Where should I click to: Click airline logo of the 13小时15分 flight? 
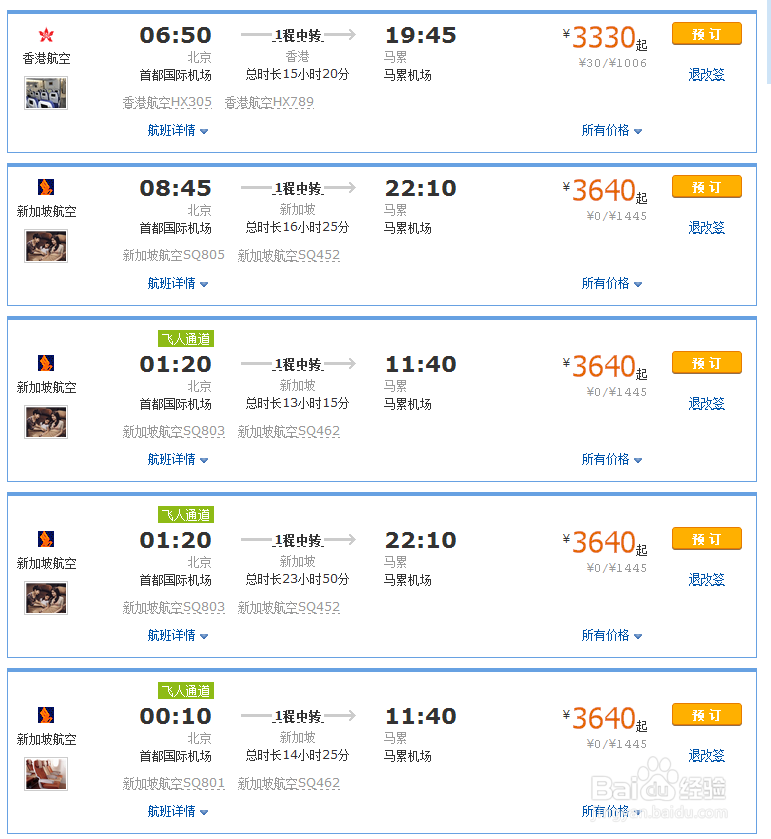click(46, 363)
